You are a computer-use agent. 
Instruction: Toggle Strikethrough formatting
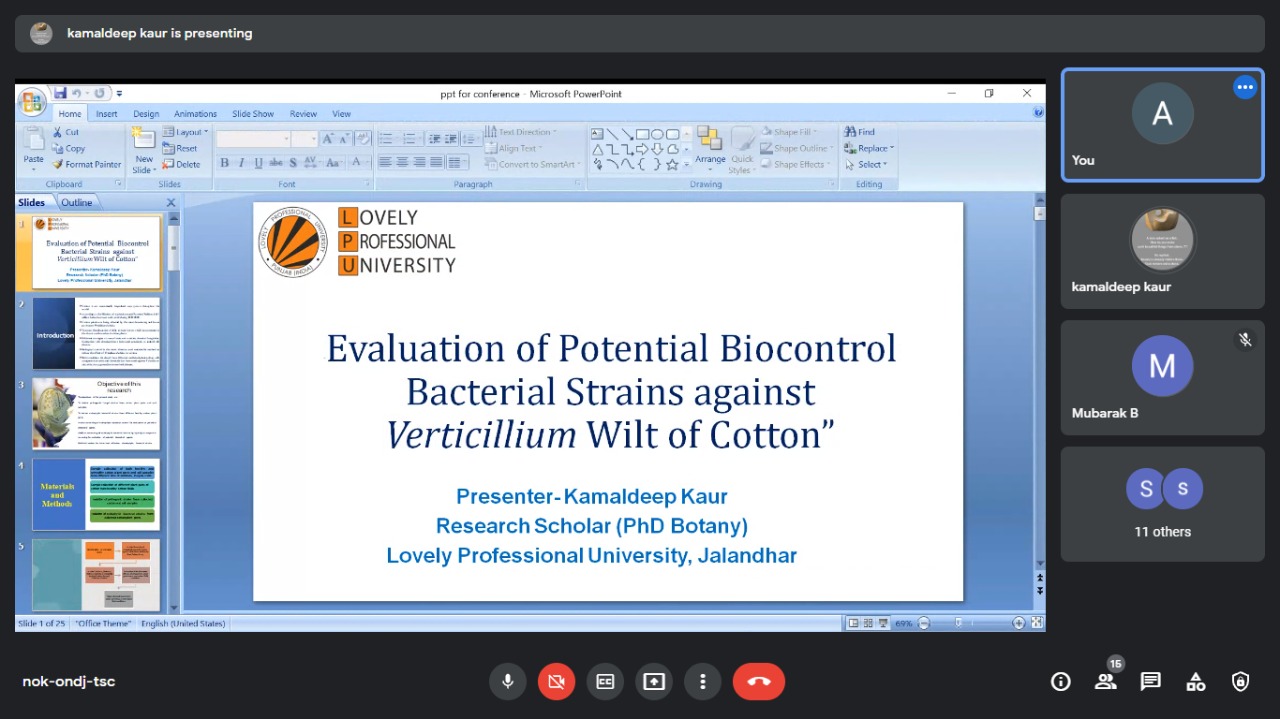pos(276,163)
